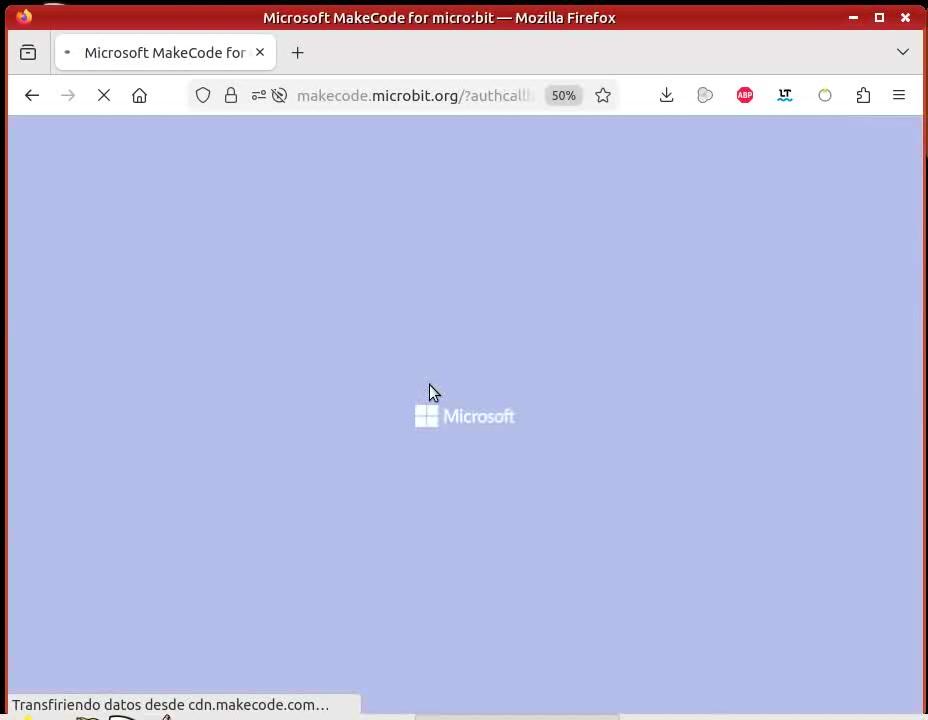Click the Microsoft logo on the page
This screenshot has width=928, height=720.
pos(465,416)
